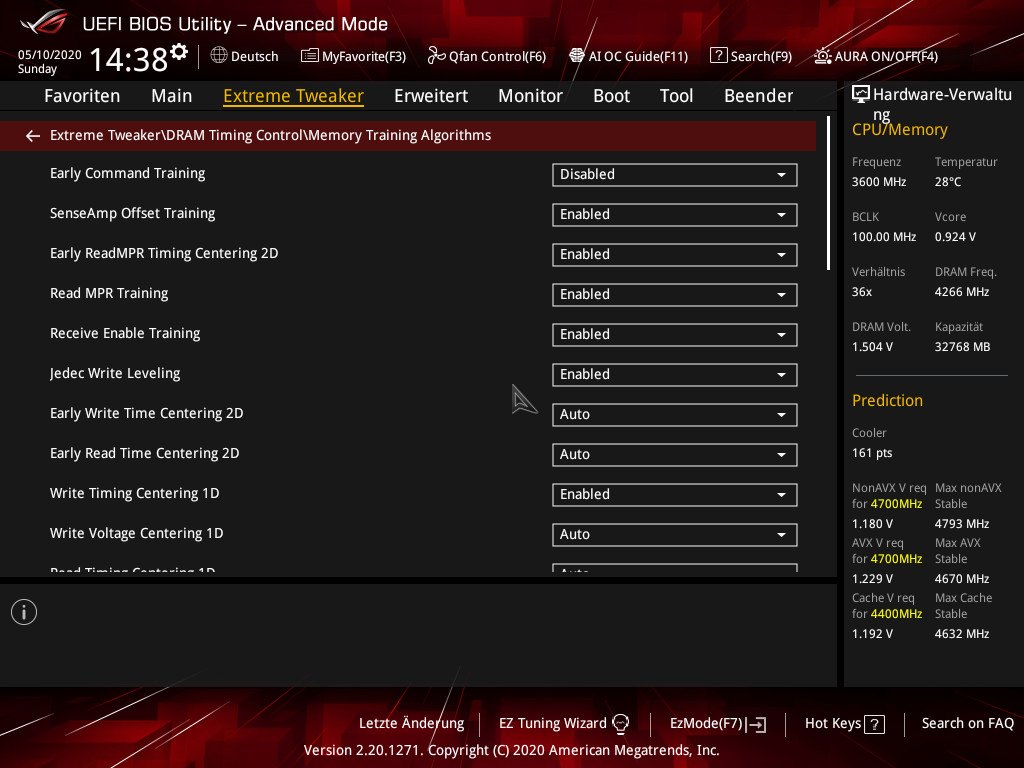Switch to Boot tab
The width and height of the screenshot is (1024, 768).
tap(611, 95)
